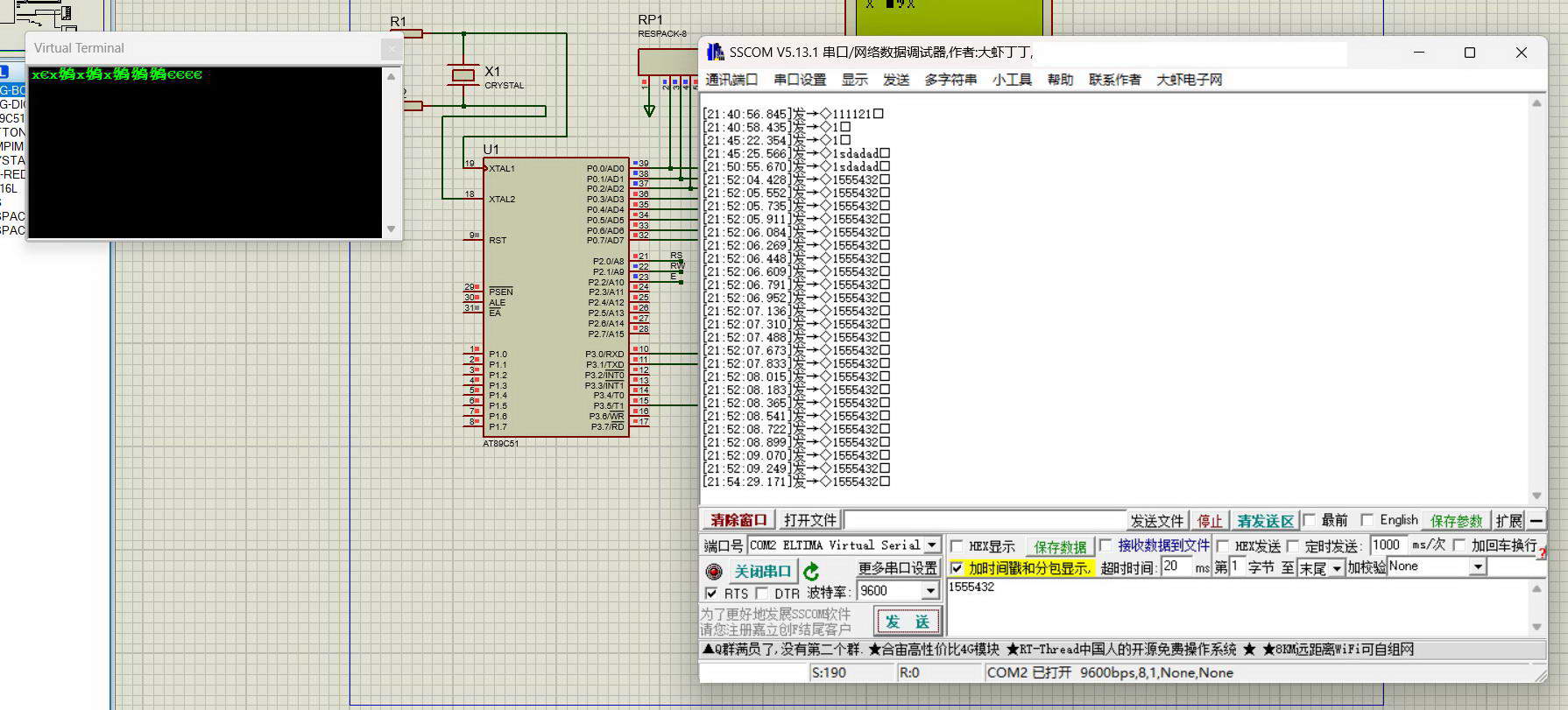This screenshot has width=1568, height=710.
Task: Click the red 停止 stop button
Action: [1210, 521]
